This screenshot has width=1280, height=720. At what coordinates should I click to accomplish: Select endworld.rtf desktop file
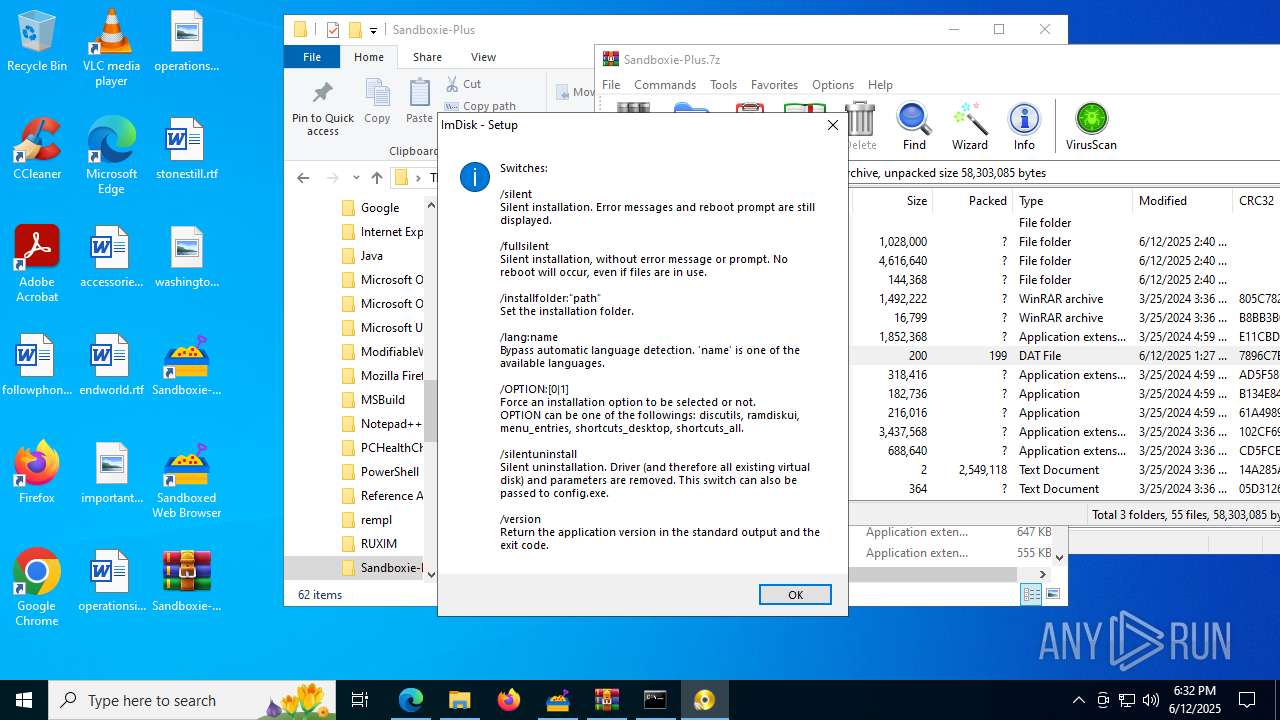click(x=111, y=366)
